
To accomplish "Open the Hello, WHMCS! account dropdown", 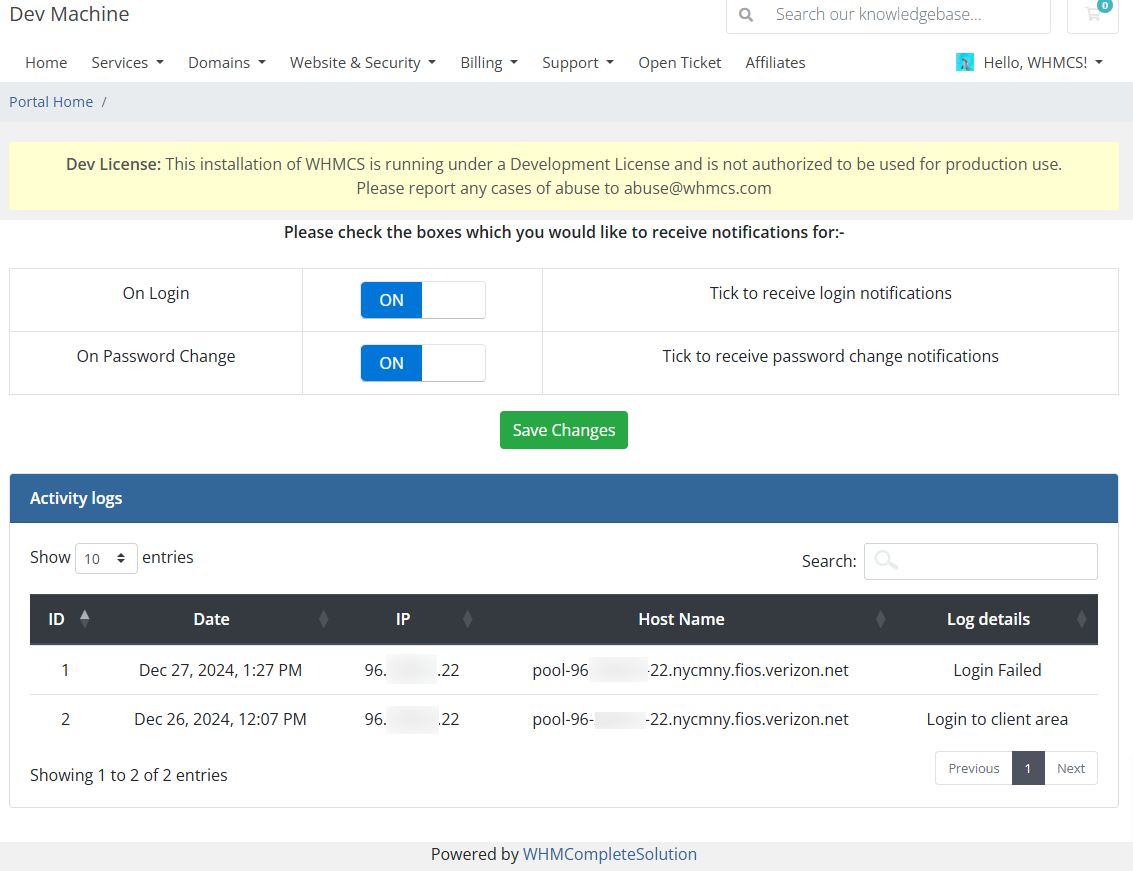I will [x=1043, y=63].
